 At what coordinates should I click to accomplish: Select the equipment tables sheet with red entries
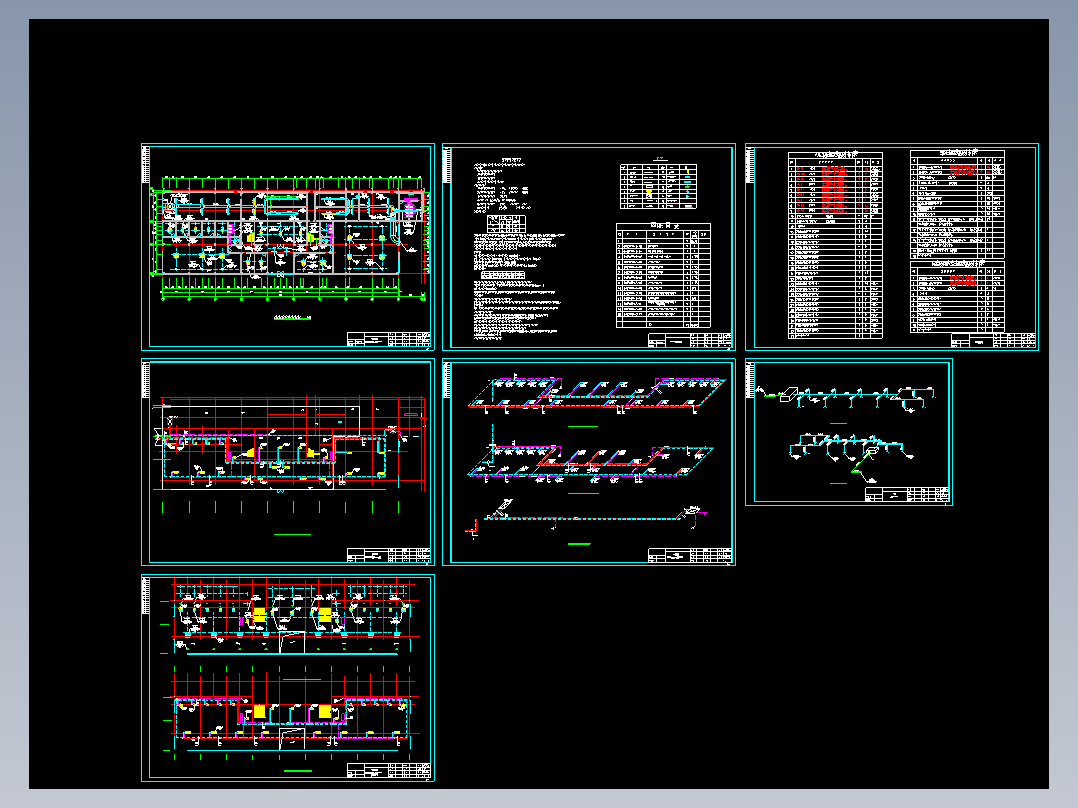[892, 247]
